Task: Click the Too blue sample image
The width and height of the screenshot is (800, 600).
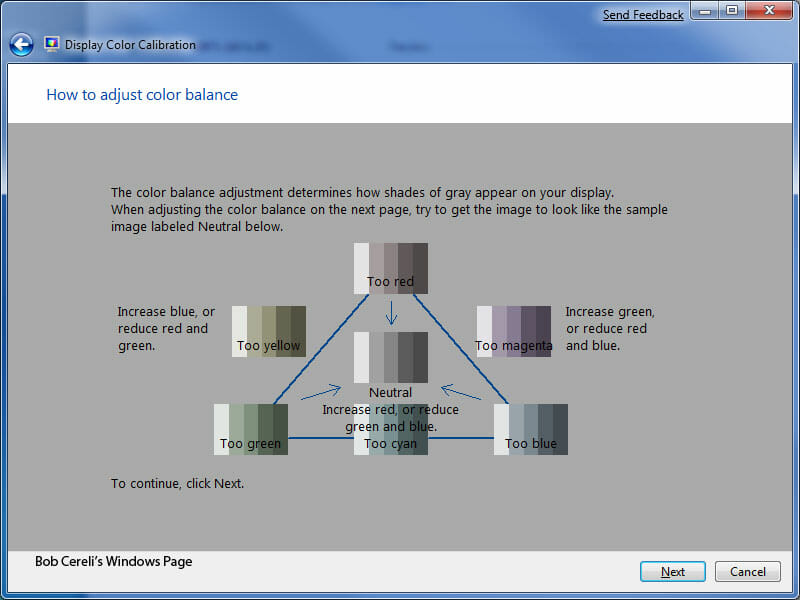Action: 531,429
